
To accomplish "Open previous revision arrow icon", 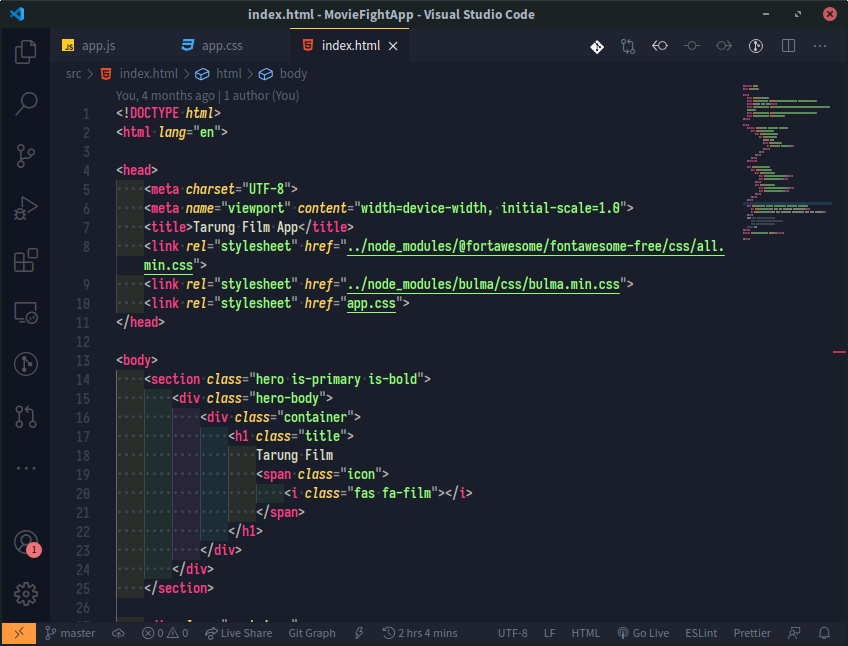I will pos(660,46).
